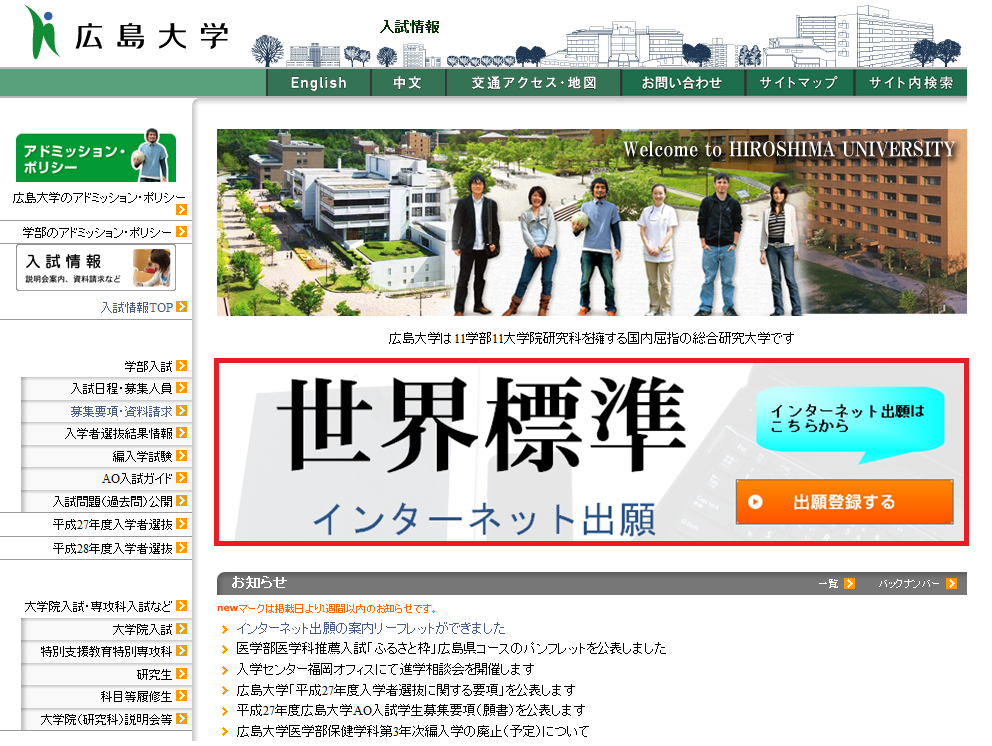Open 平成27年度入学者選抜 link
992x746 pixels.
[113, 525]
